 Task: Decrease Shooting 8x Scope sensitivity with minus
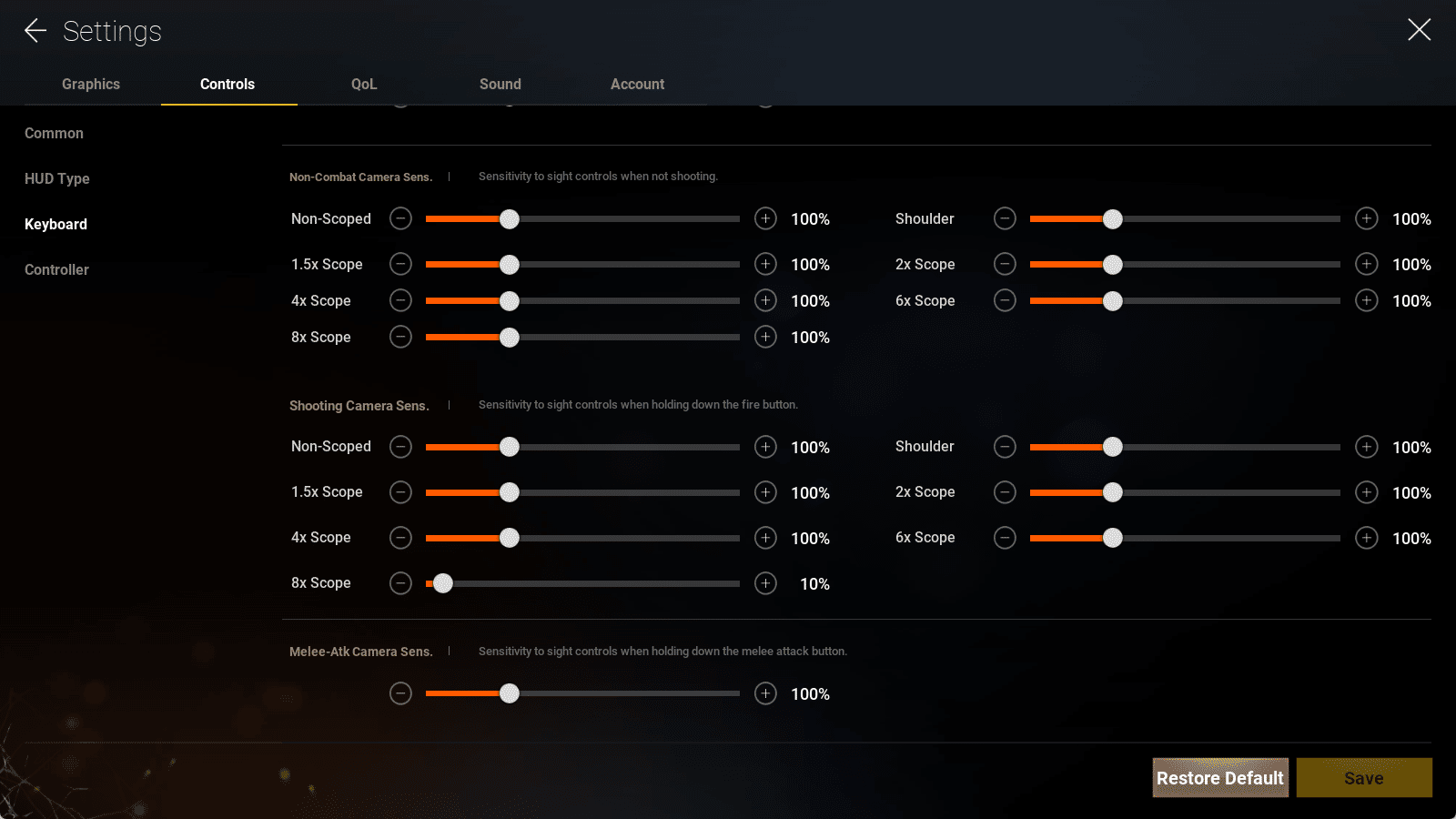click(x=400, y=583)
